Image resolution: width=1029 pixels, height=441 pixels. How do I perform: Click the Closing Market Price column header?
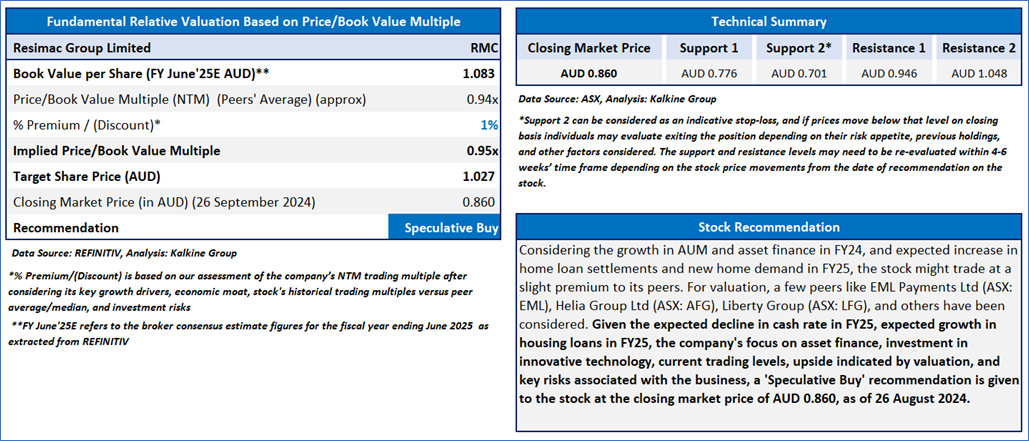point(589,48)
